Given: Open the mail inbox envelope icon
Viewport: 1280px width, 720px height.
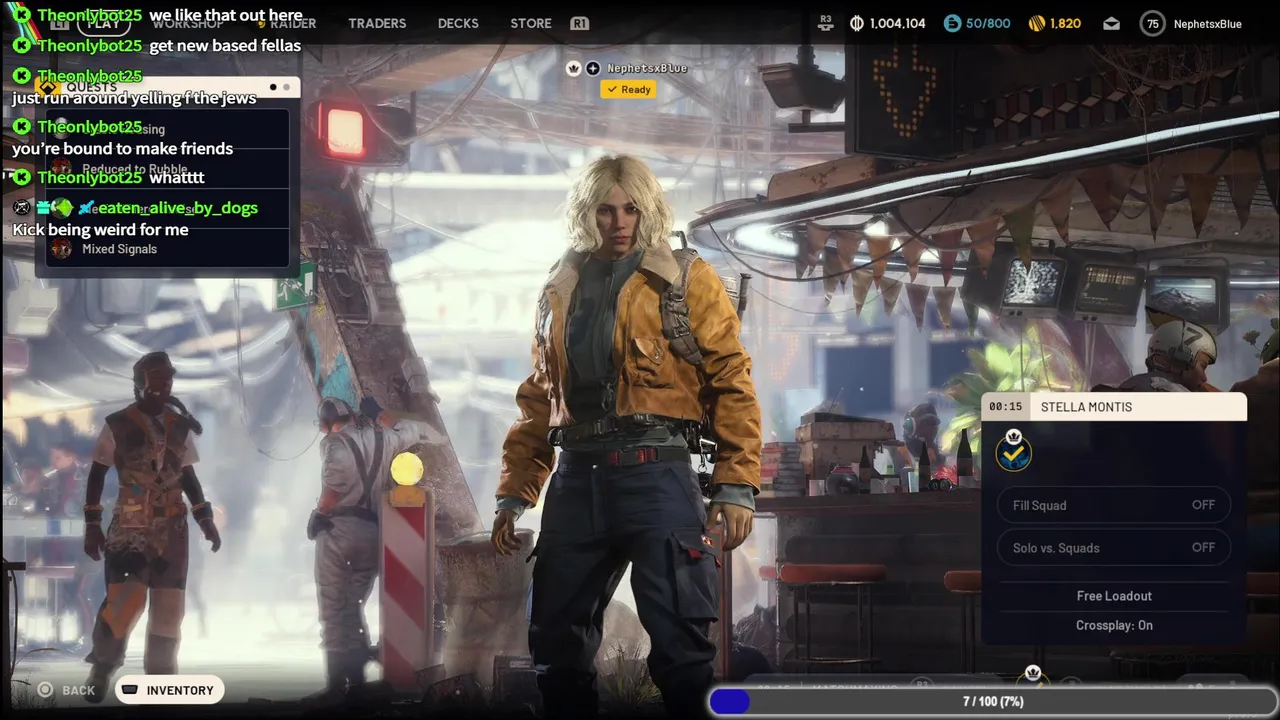Looking at the screenshot, I should pos(1111,24).
